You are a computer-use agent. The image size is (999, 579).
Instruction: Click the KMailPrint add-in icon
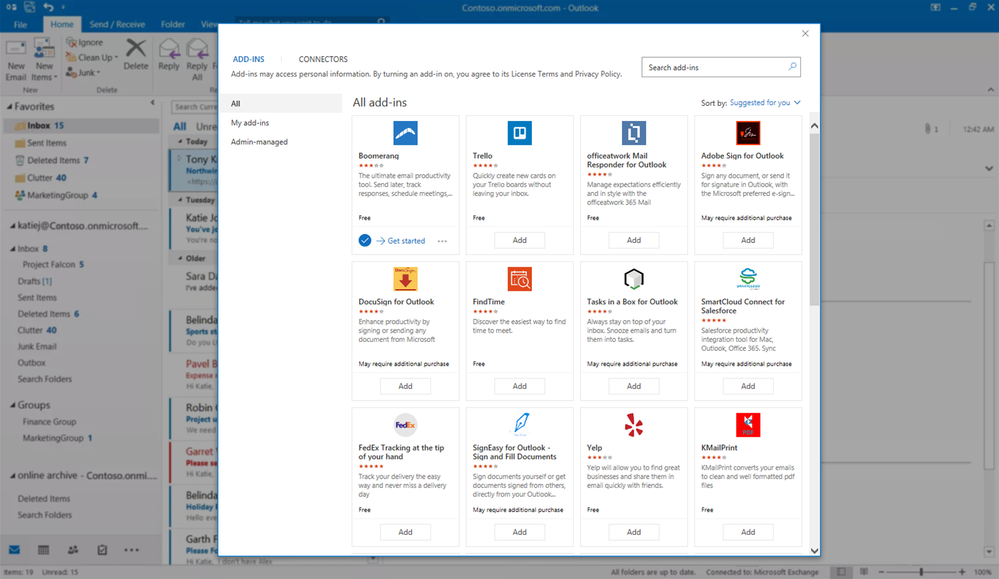pyautogui.click(x=748, y=425)
